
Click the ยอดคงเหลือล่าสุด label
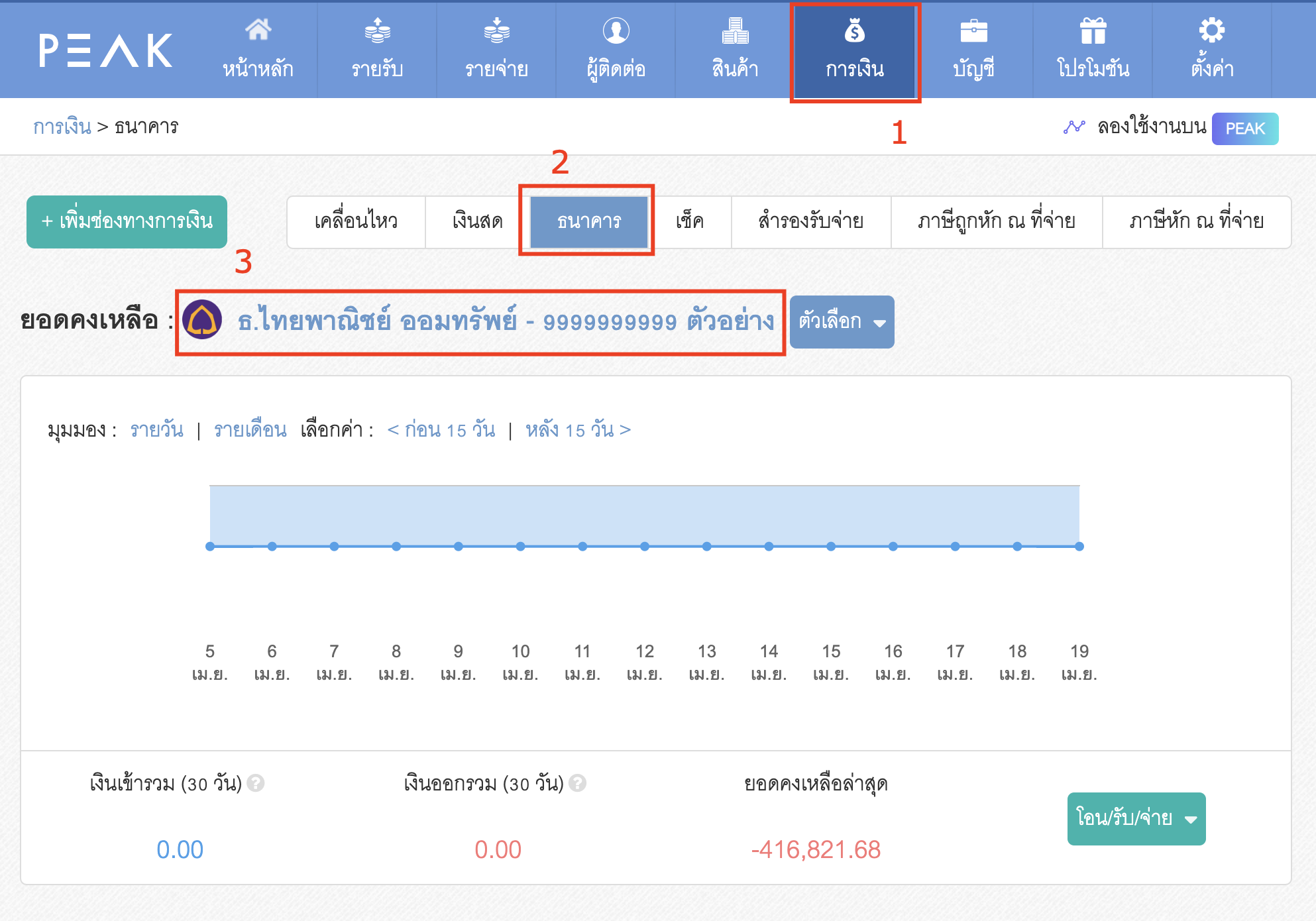click(x=816, y=785)
